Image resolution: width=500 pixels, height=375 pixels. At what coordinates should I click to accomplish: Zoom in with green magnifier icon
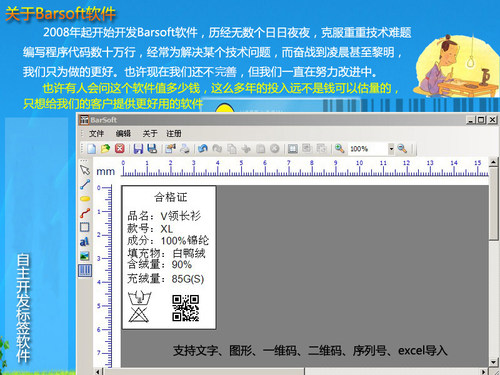340,148
